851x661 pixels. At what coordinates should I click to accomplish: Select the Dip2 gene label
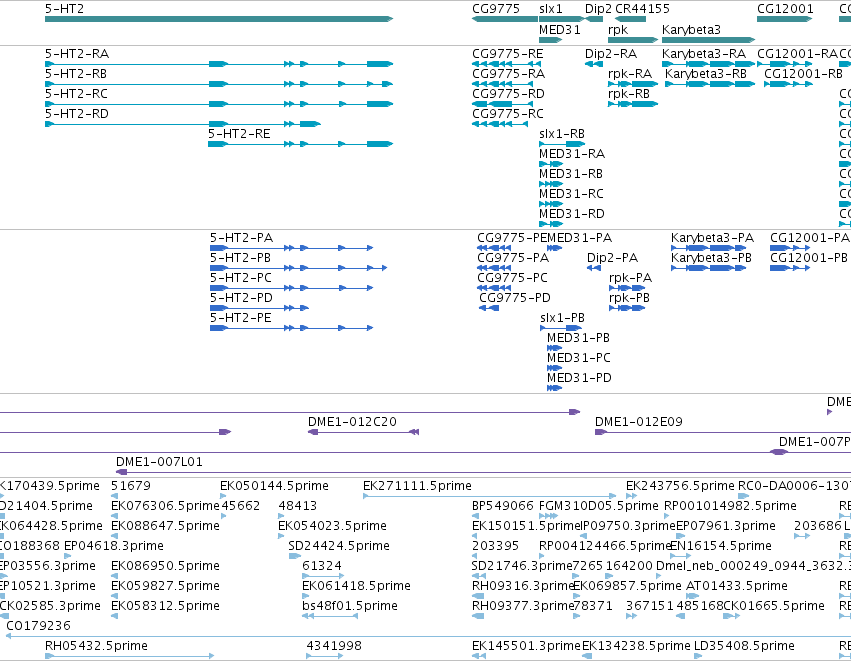[x=598, y=9]
